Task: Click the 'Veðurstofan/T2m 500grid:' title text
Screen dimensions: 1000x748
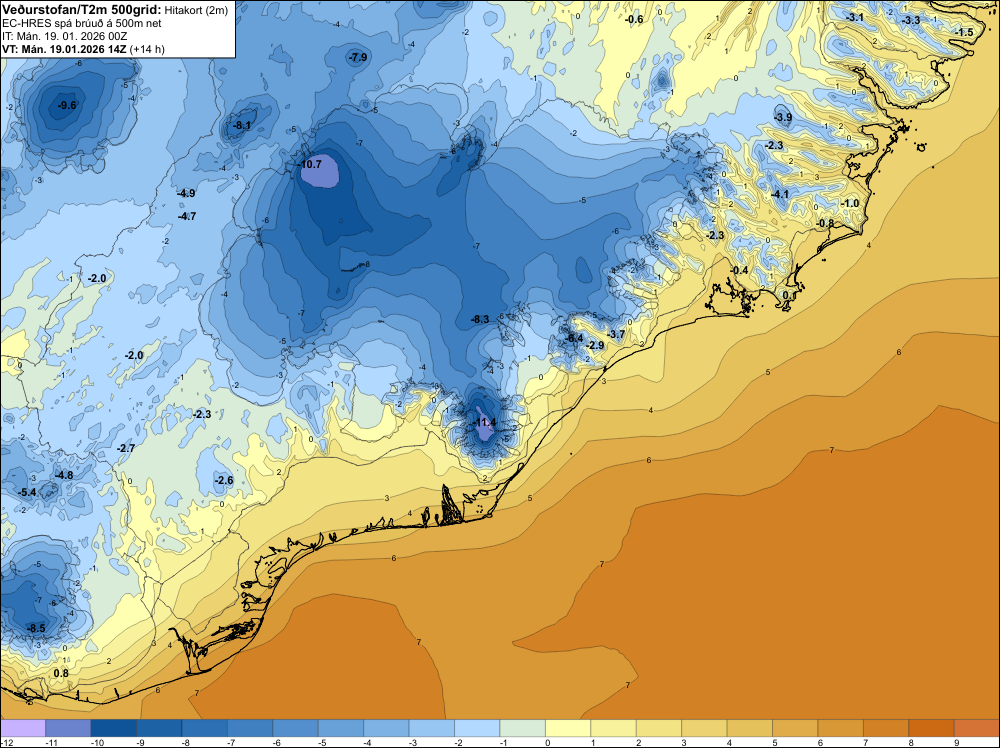Action: [x=82, y=10]
